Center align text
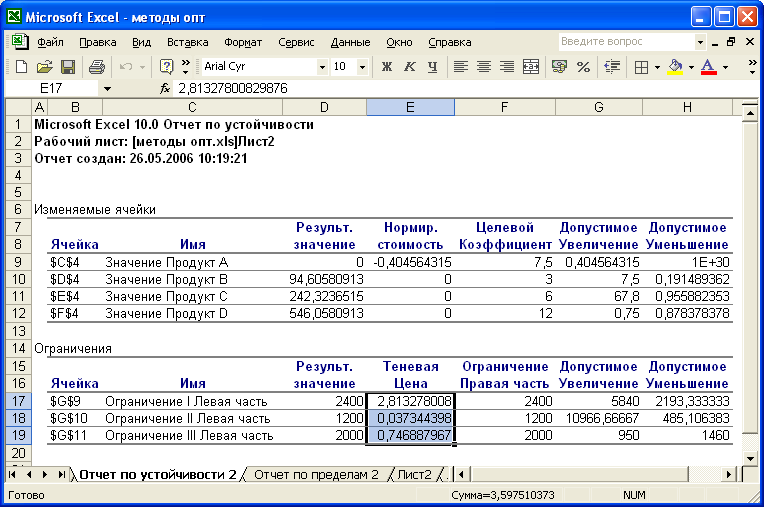 coord(484,67)
